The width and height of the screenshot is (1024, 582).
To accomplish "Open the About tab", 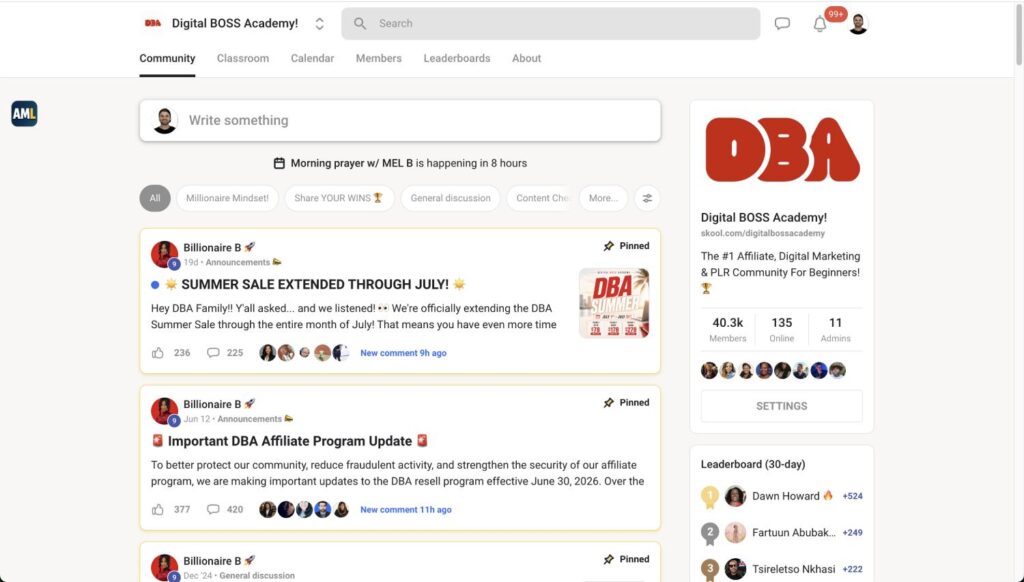I will [x=526, y=58].
